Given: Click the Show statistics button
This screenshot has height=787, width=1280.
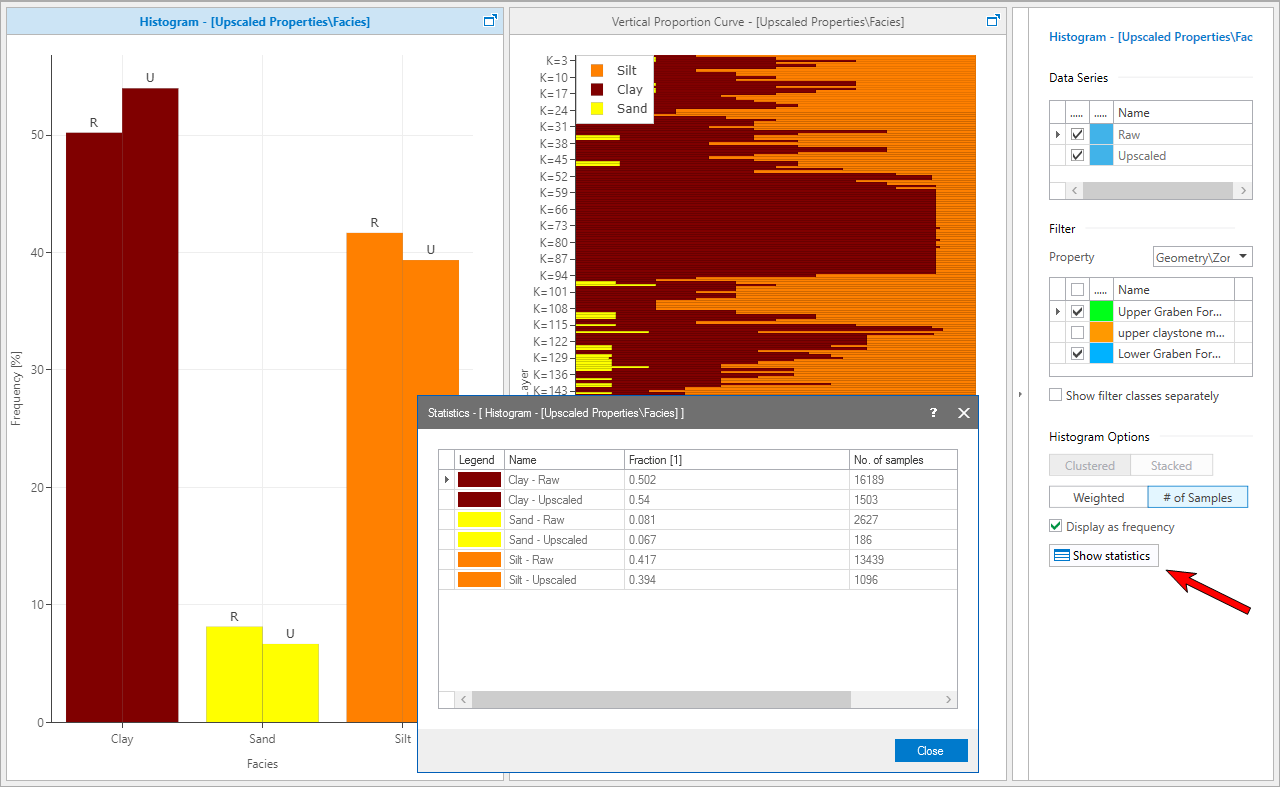Looking at the screenshot, I should 1104,556.
